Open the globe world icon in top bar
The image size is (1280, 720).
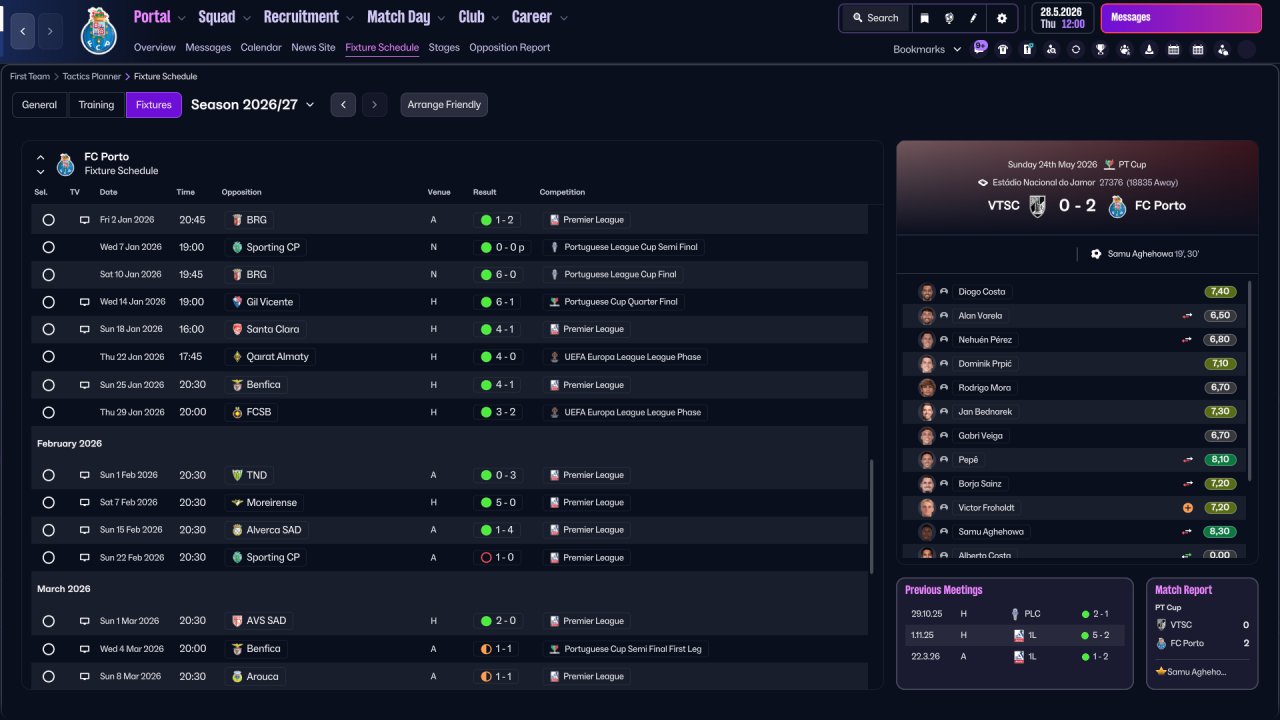(x=949, y=18)
